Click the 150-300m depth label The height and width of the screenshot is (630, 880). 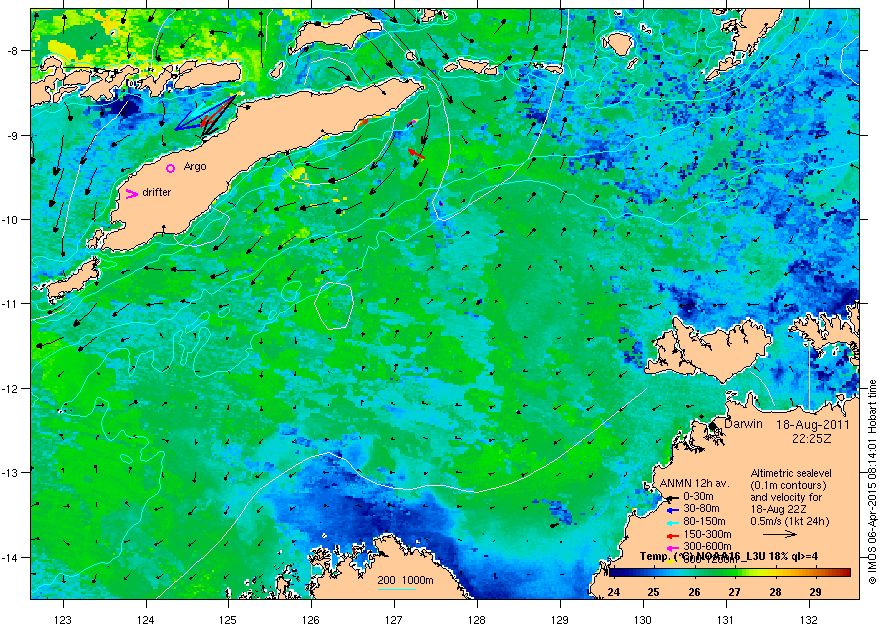pos(707,535)
